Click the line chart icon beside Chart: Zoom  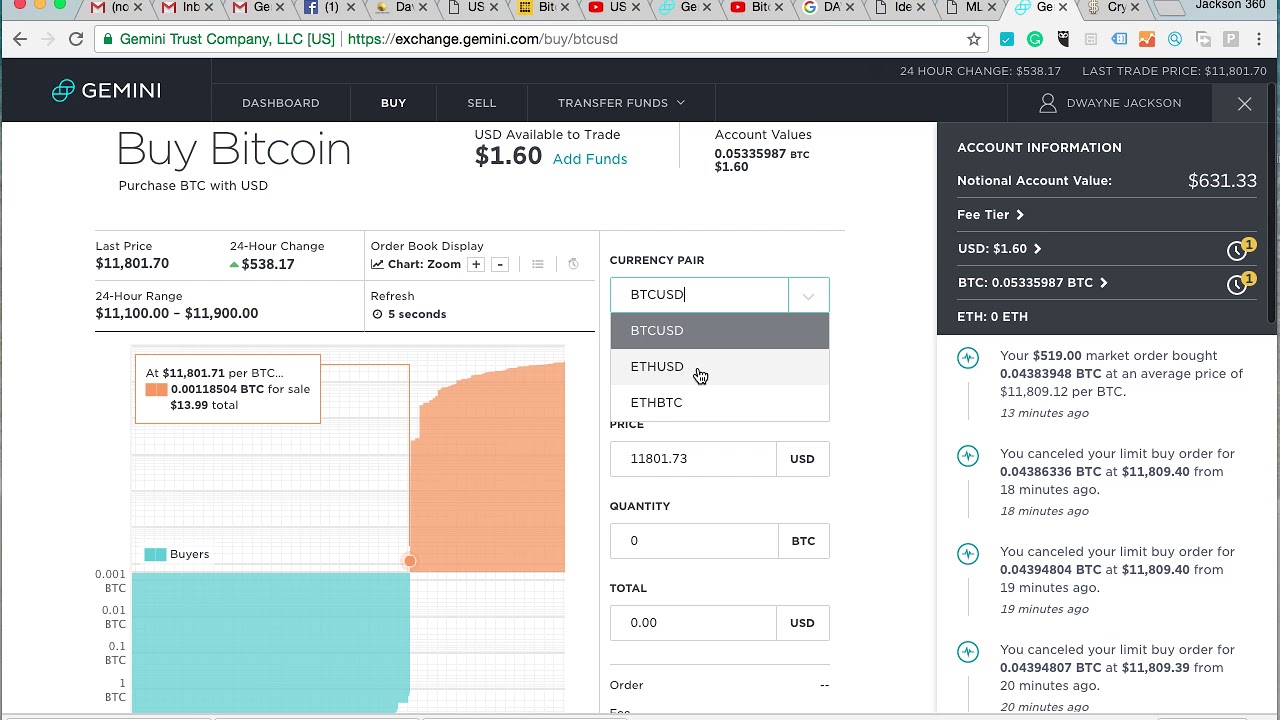(378, 264)
